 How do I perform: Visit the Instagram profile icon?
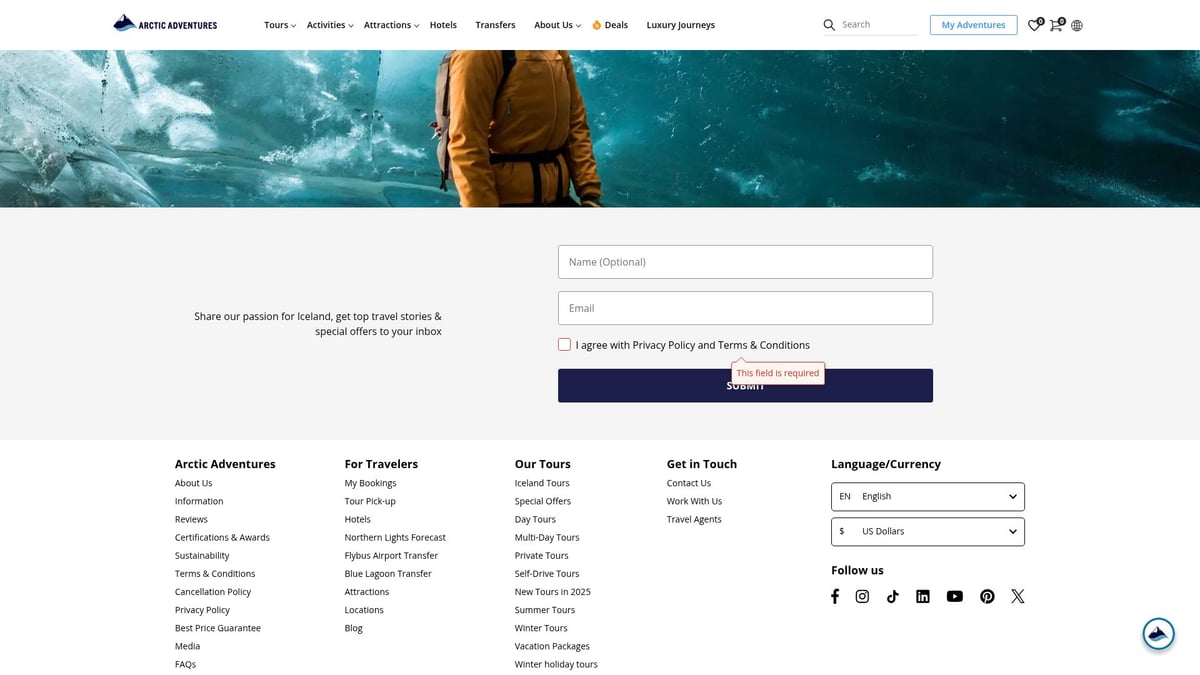862,596
